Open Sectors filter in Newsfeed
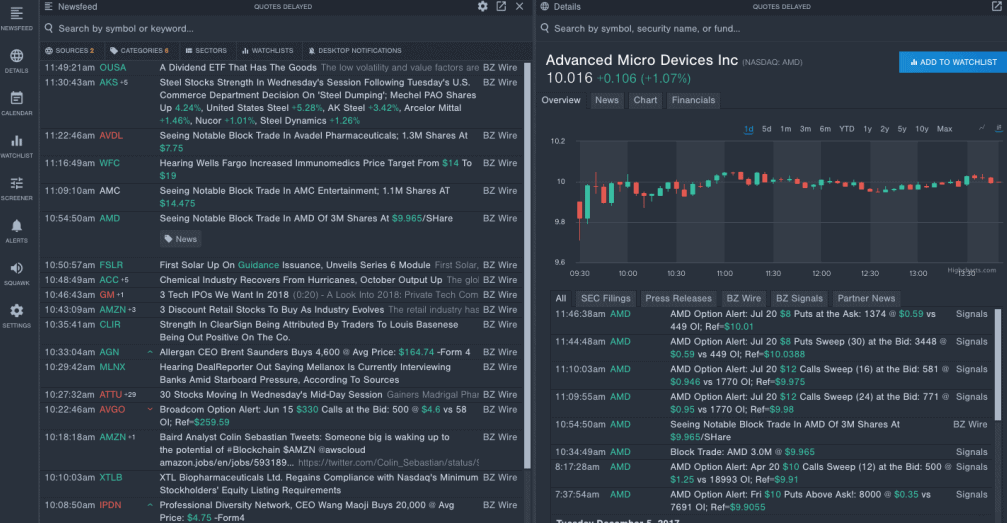Image resolution: width=1007 pixels, height=523 pixels. 206,50
